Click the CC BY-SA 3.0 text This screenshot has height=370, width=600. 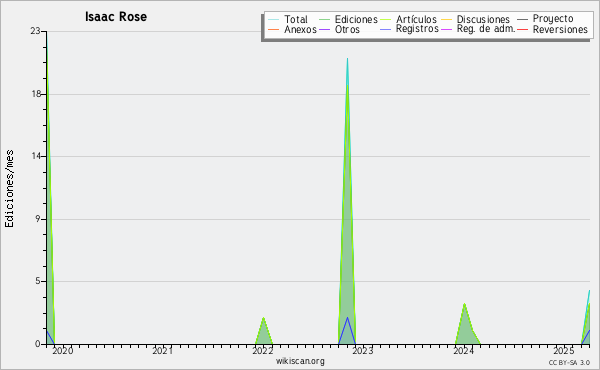569,362
